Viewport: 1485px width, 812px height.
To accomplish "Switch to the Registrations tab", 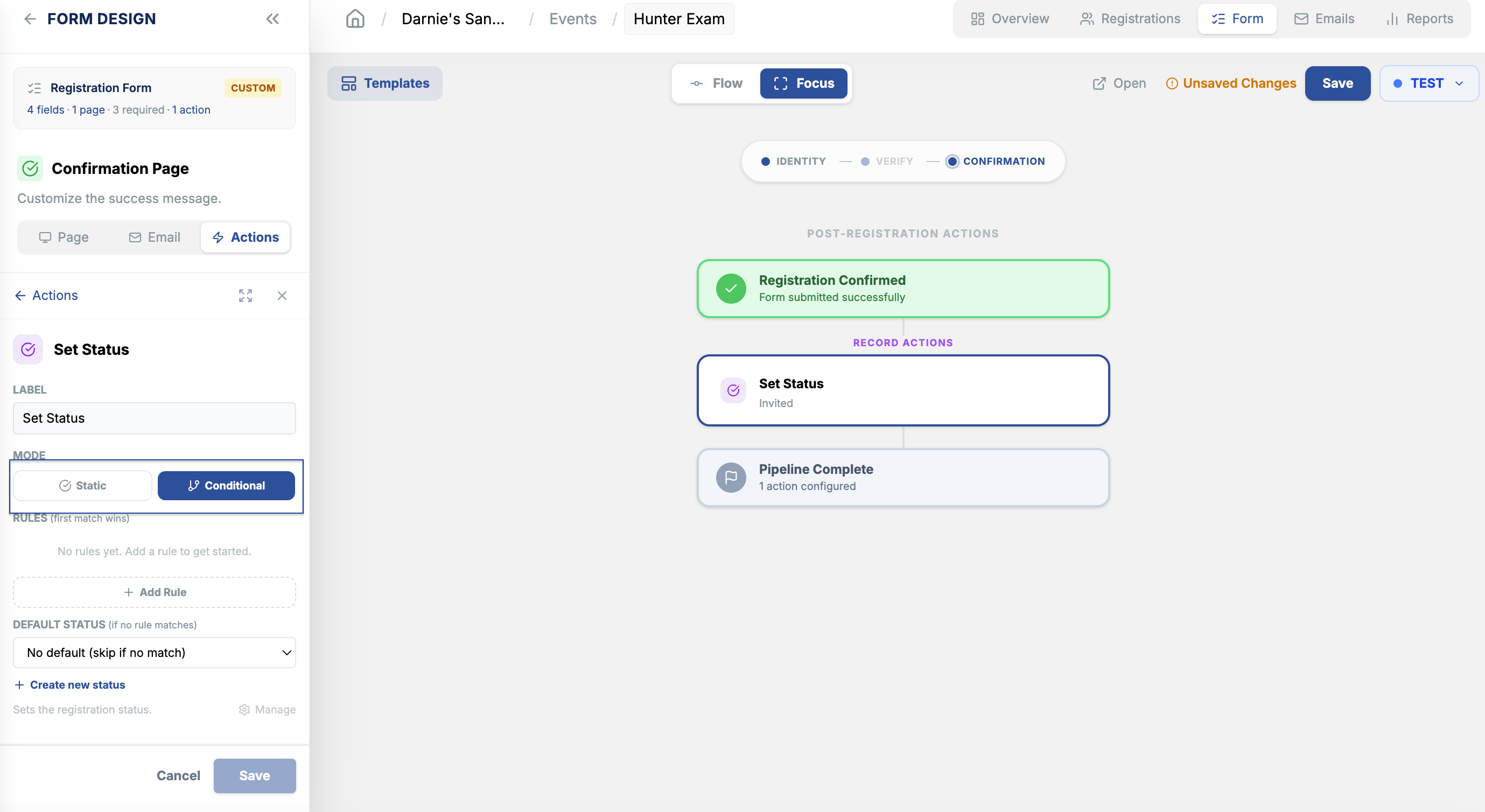I will (1130, 19).
